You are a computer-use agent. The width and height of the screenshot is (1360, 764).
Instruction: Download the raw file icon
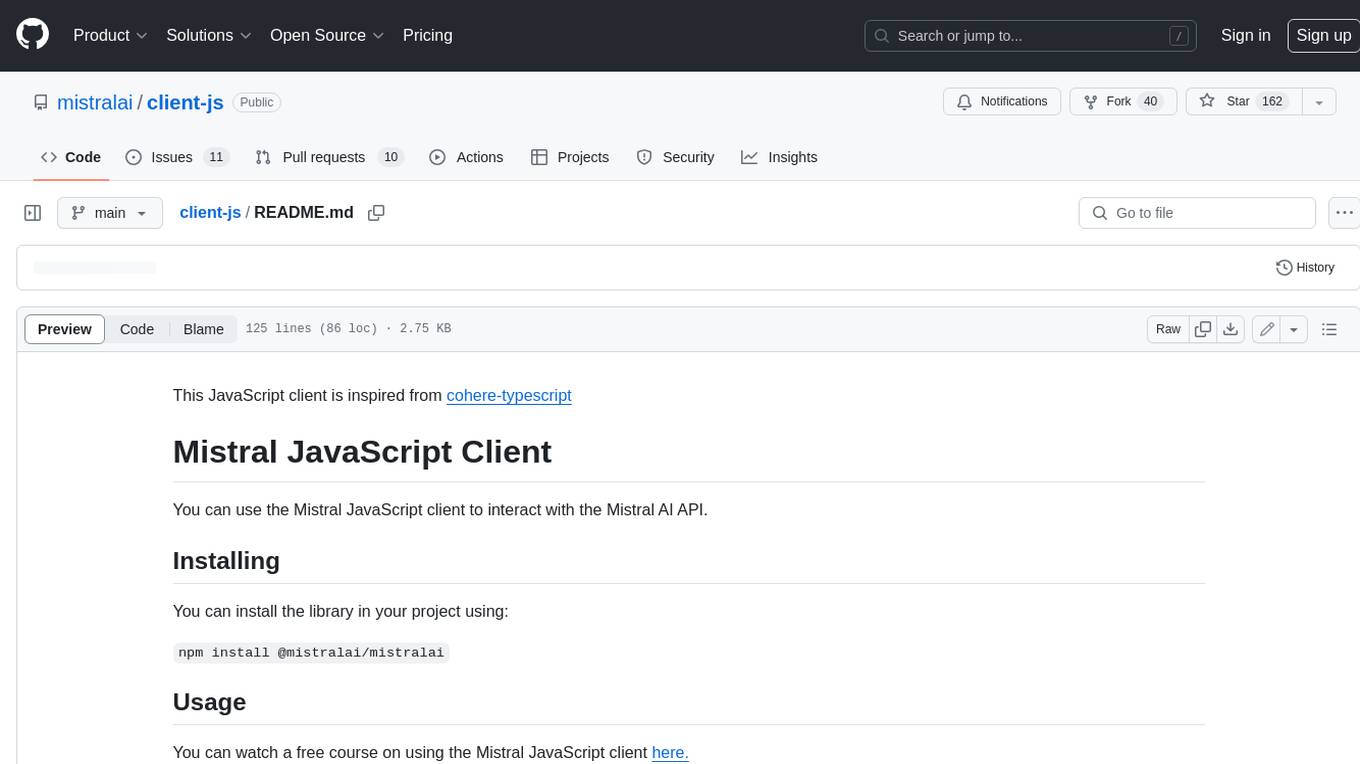point(1231,329)
